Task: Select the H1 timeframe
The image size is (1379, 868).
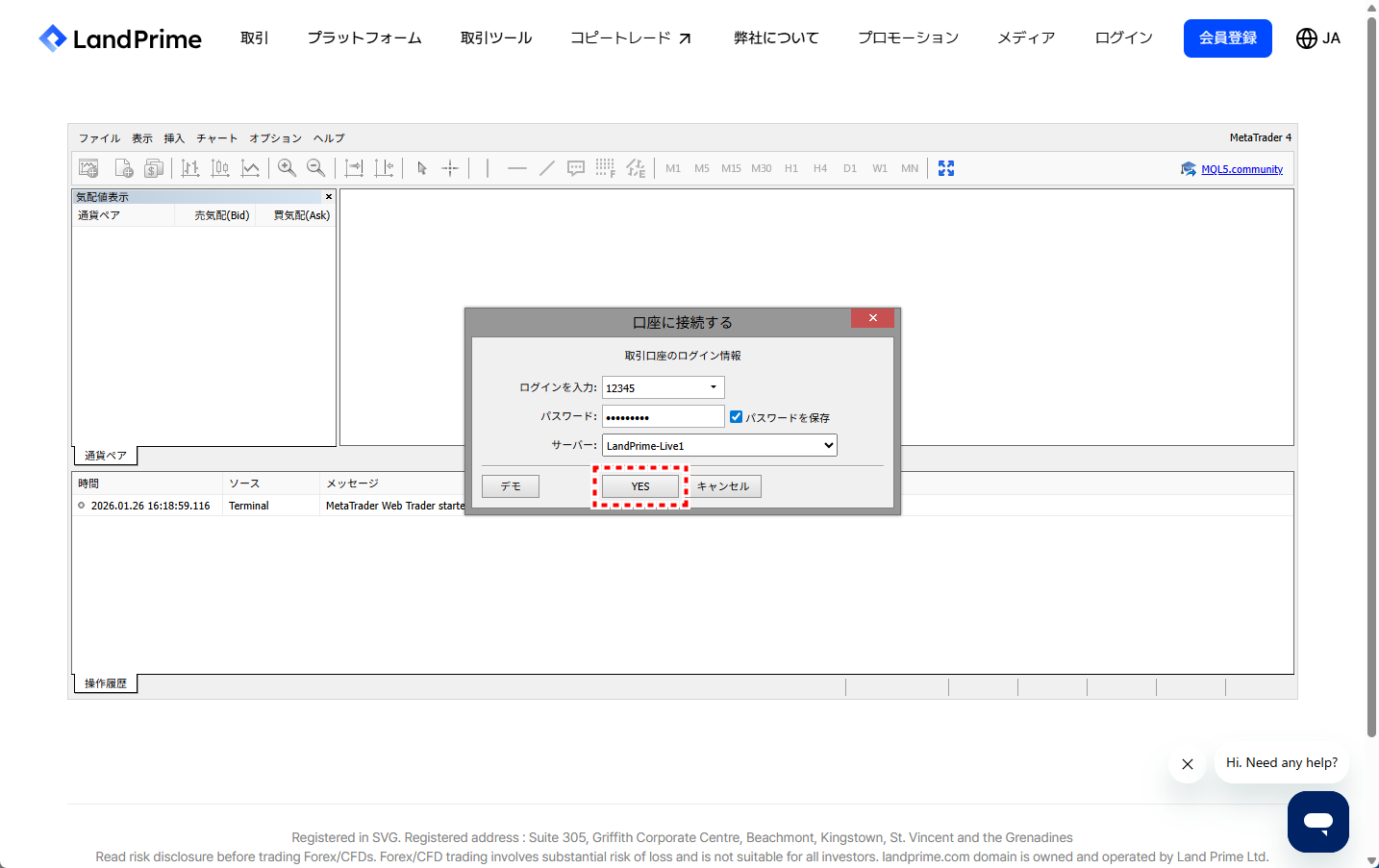Action: (x=791, y=168)
